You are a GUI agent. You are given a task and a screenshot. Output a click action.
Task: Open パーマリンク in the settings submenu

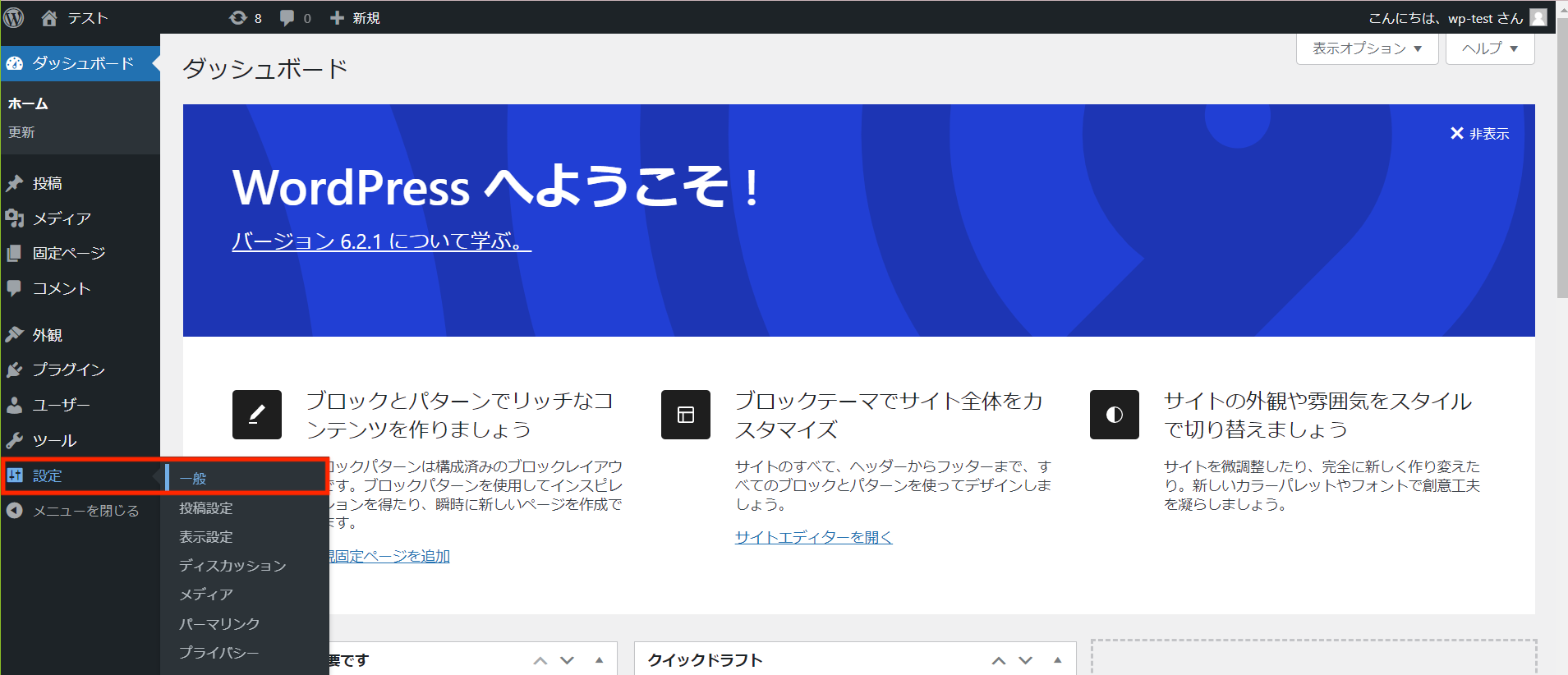coord(219,624)
